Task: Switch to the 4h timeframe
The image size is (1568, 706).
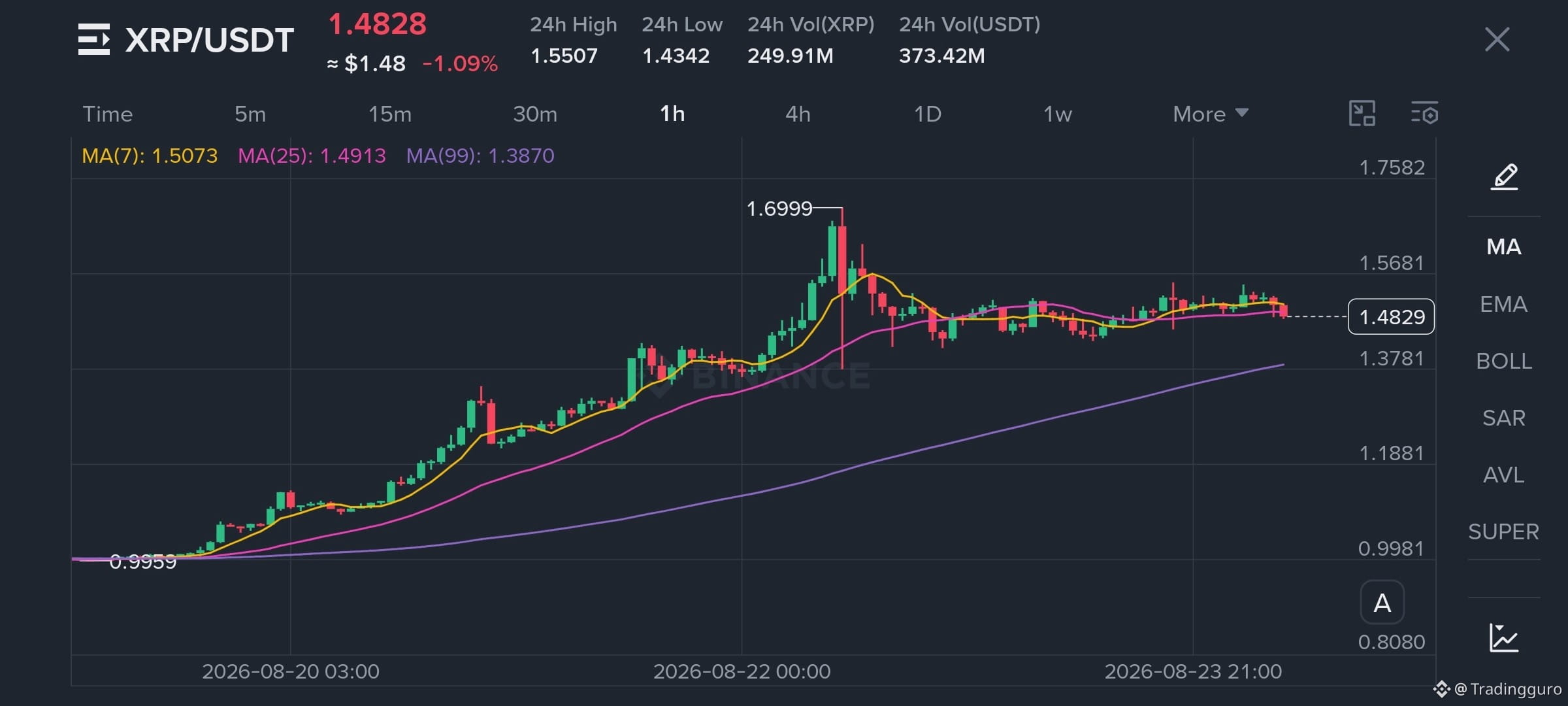Action: pos(798,114)
